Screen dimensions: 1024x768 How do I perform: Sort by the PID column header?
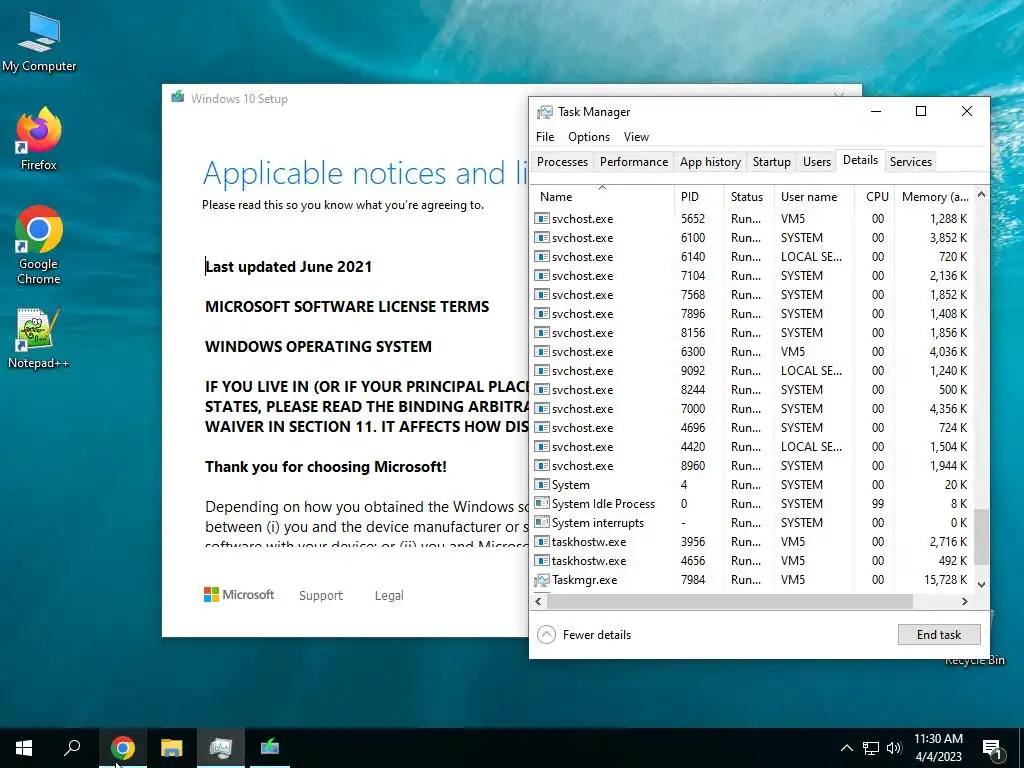point(699,197)
